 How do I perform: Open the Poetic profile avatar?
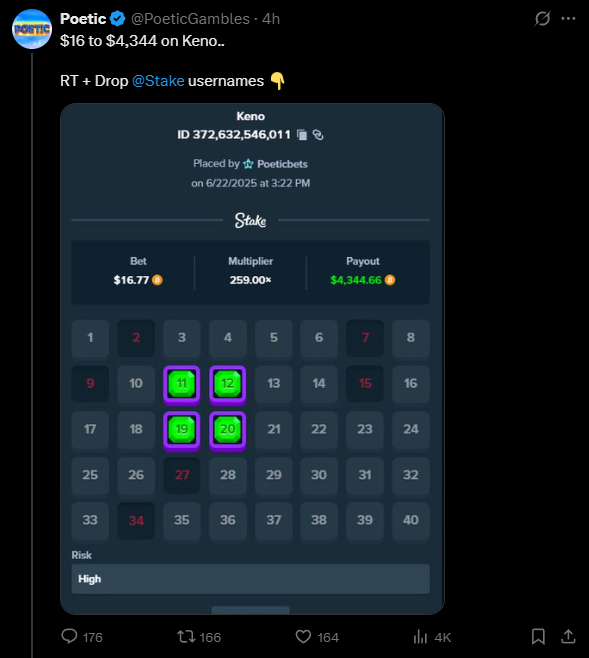coord(32,29)
